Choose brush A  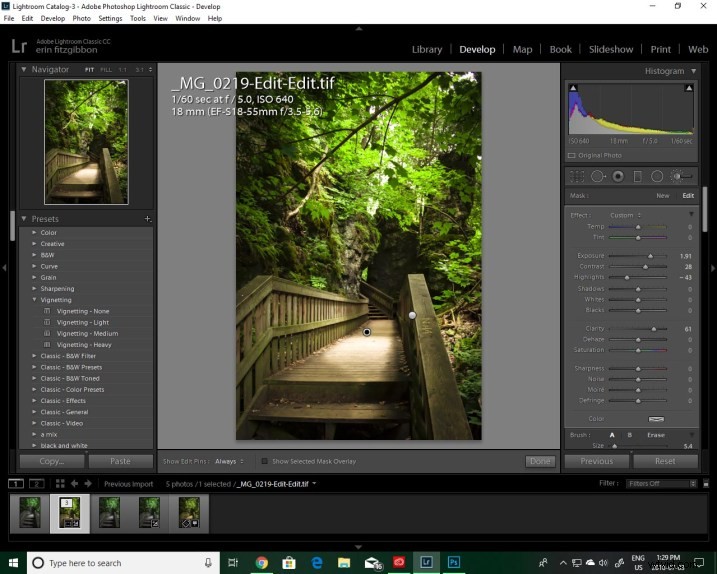[x=612, y=435]
